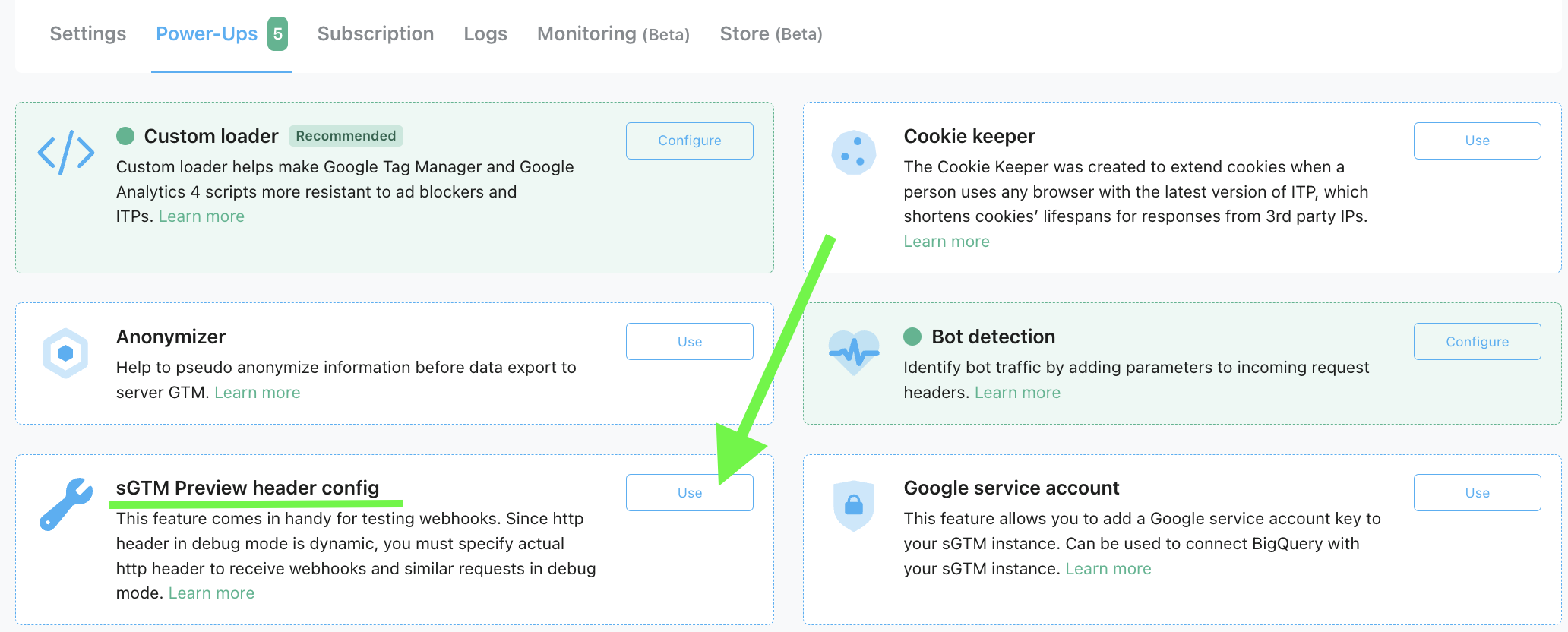Open Learn more for Bot detection
The height and width of the screenshot is (632, 1568).
point(1017,392)
